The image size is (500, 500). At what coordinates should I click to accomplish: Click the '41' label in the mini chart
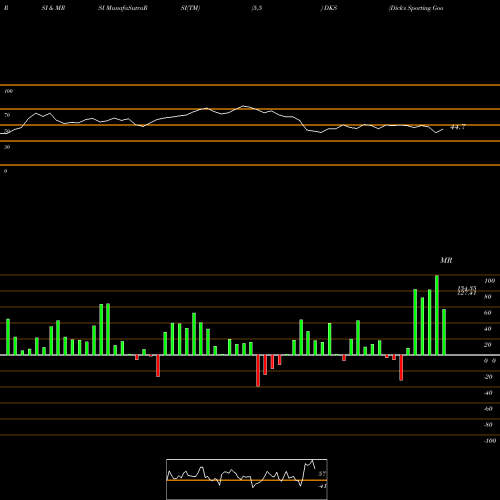click(x=322, y=486)
